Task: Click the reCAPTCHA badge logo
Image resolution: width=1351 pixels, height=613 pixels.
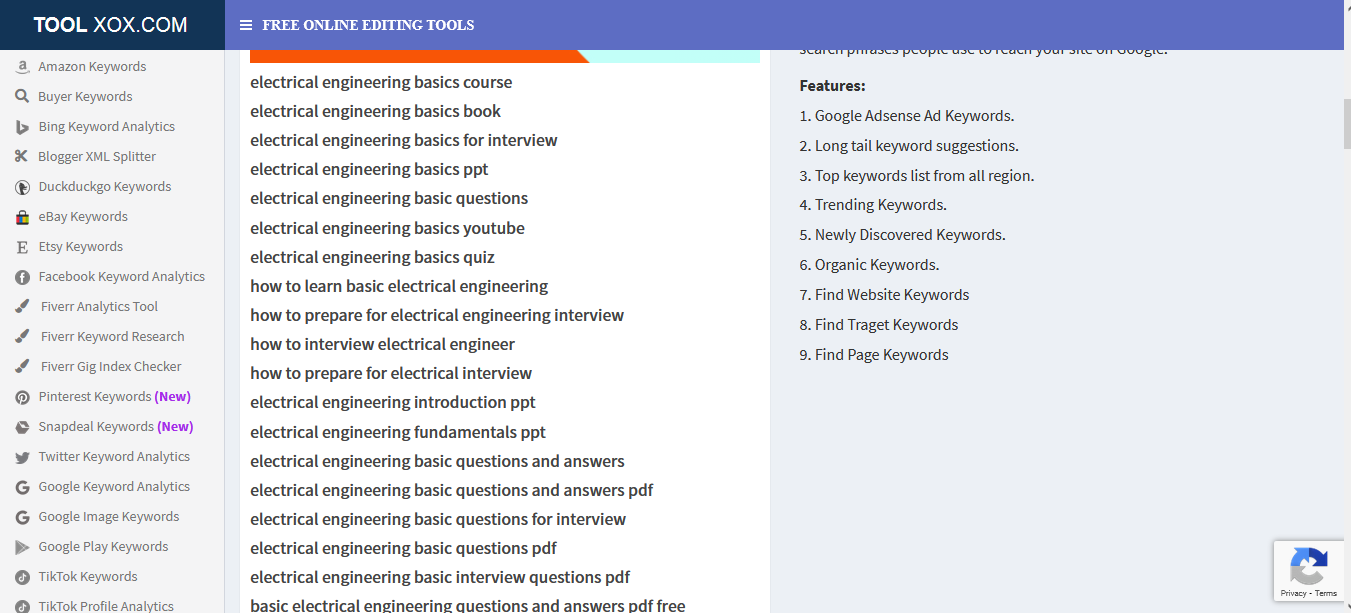Action: tap(1309, 567)
